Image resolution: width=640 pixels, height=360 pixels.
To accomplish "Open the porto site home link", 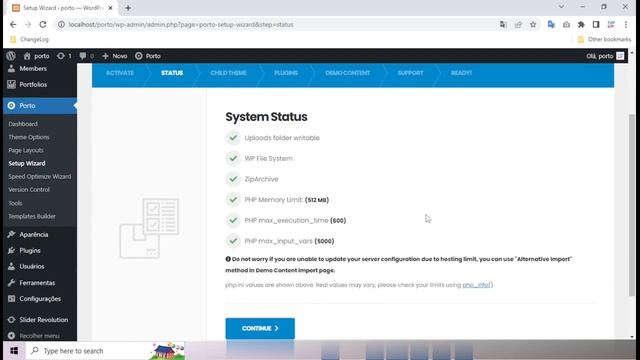I will pyautogui.click(x=36, y=56).
